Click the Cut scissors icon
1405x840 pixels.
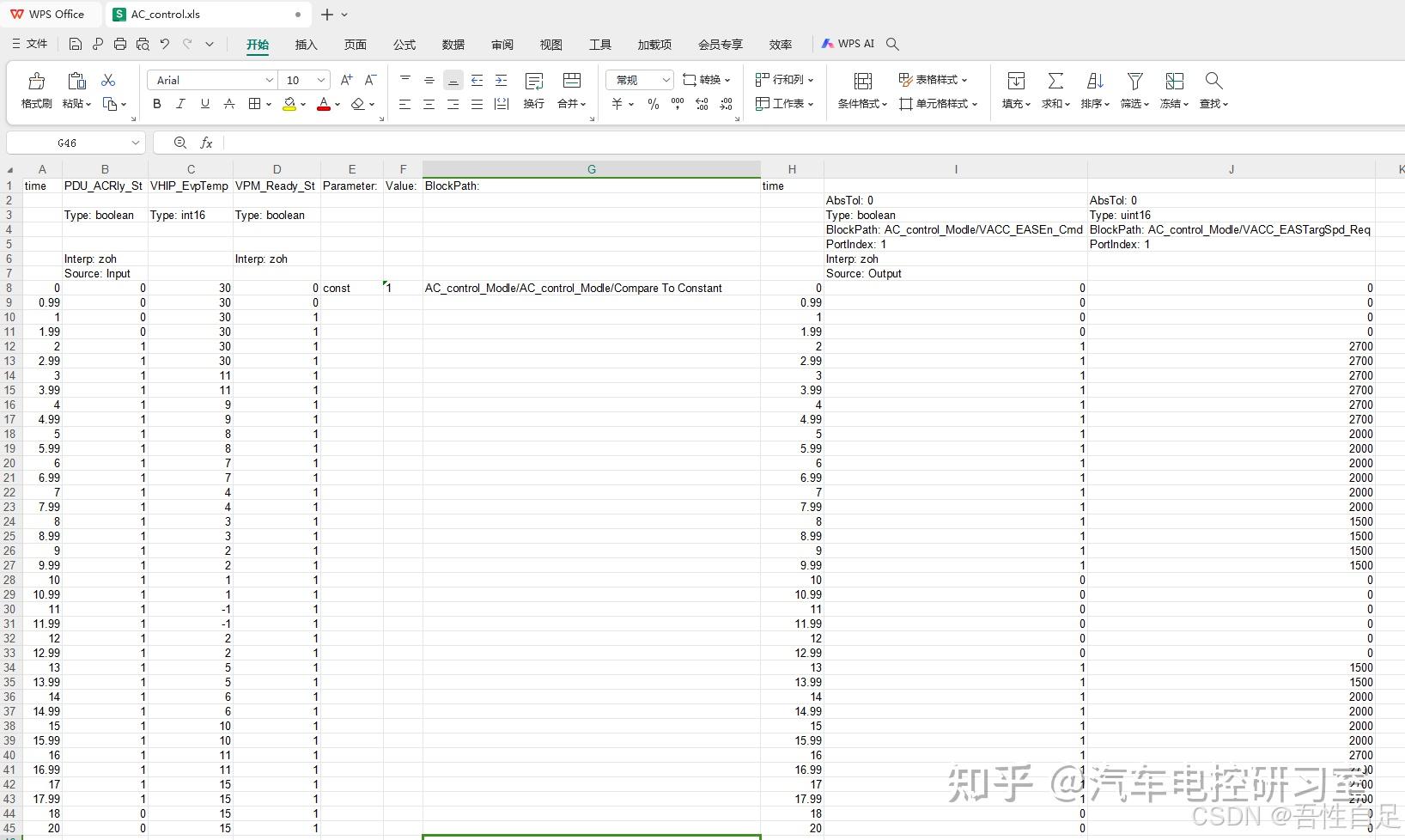107,79
